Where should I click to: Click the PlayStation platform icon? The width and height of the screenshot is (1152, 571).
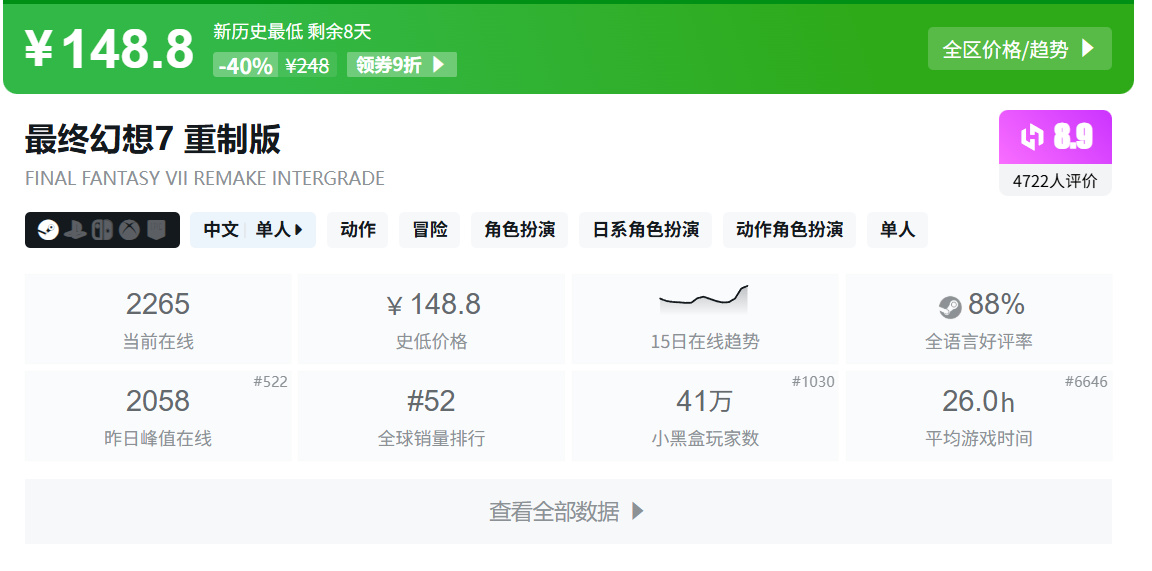pyautogui.click(x=75, y=230)
